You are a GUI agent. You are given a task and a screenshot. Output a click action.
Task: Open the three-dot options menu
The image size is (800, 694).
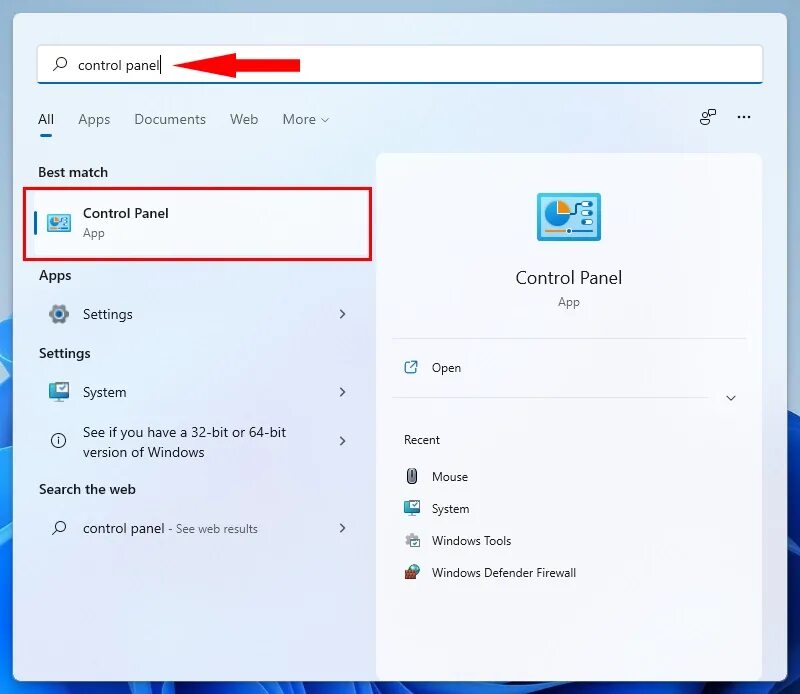(743, 117)
